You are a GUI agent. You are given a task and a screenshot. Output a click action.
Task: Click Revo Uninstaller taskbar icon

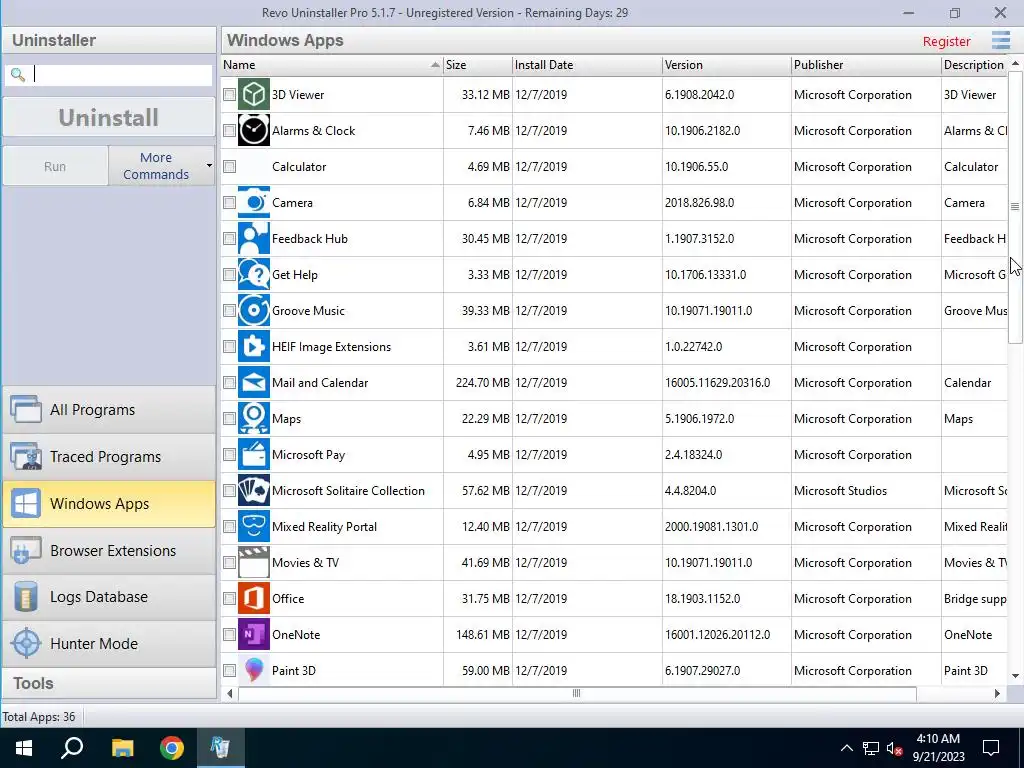coord(220,748)
